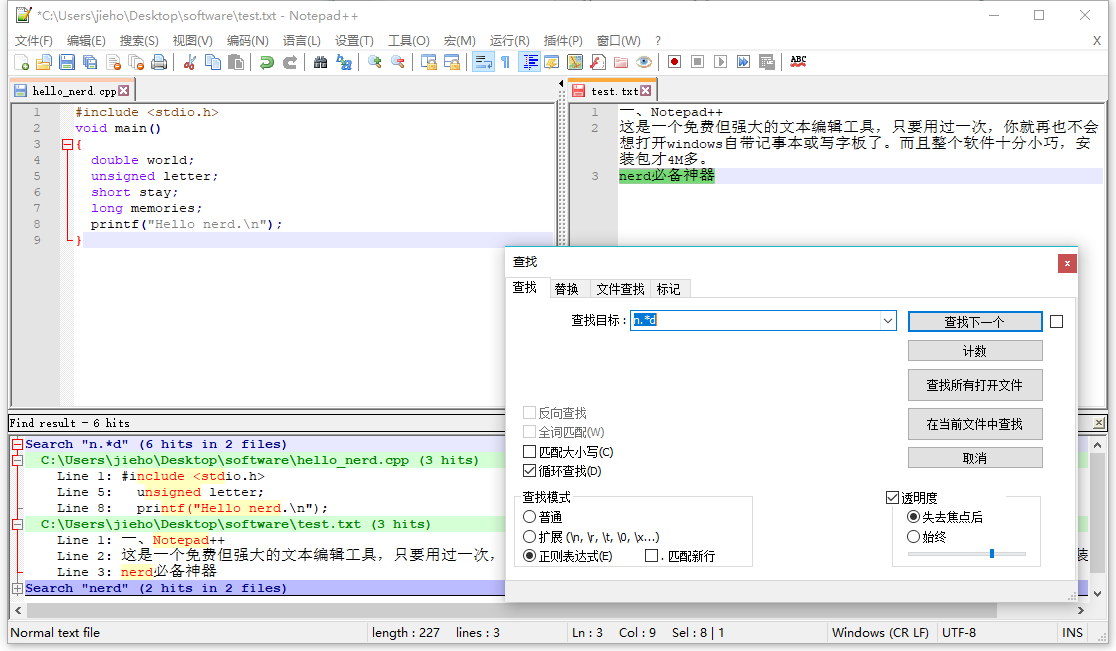Toggle Show All Characters via paragraph icon
The width and height of the screenshot is (1116, 651).
(505, 62)
